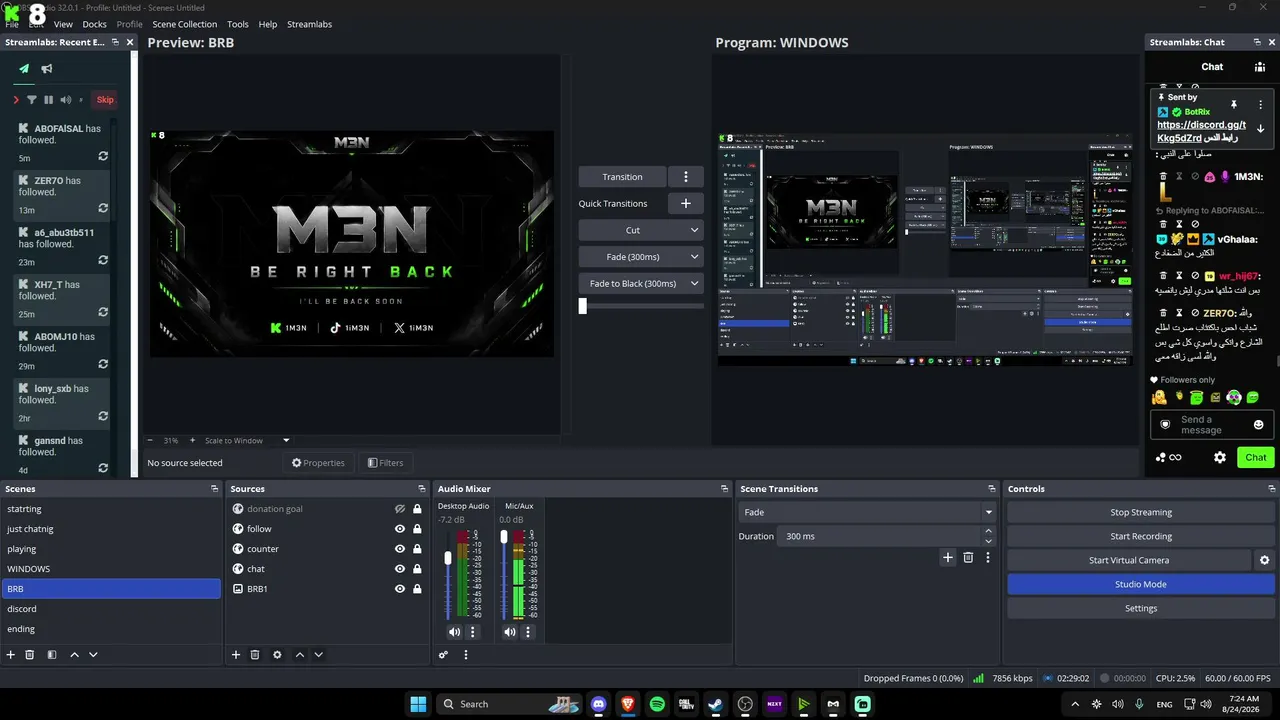Hide the follow source
This screenshot has width=1280, height=720.
pyautogui.click(x=400, y=529)
